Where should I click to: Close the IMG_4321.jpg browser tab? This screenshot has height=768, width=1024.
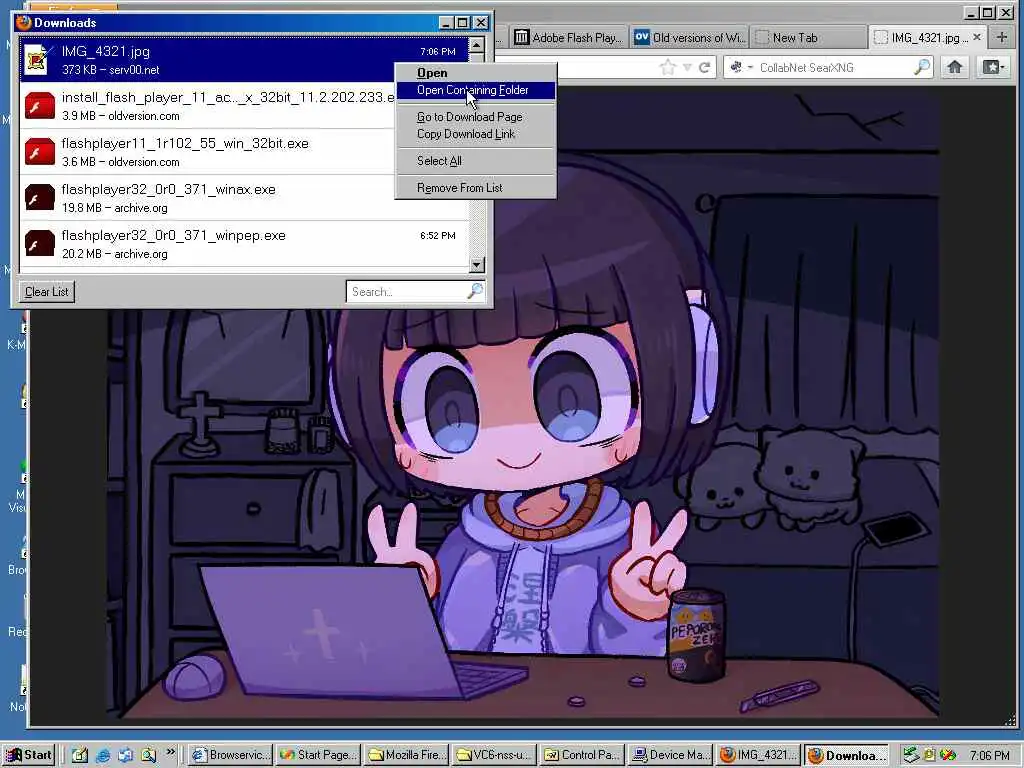[976, 37]
